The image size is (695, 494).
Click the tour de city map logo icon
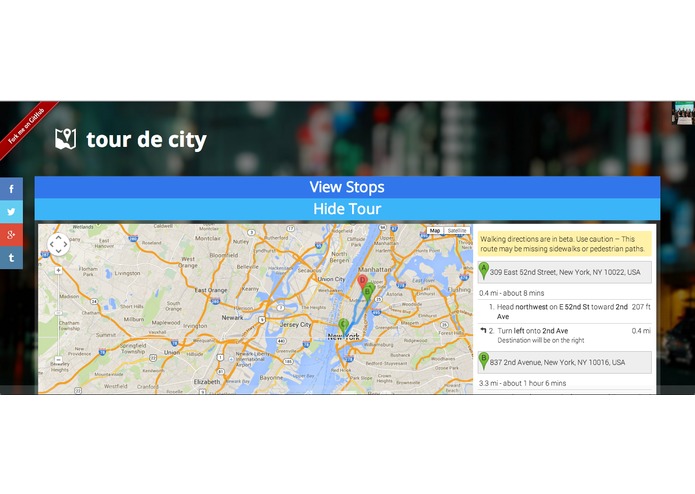point(66,139)
